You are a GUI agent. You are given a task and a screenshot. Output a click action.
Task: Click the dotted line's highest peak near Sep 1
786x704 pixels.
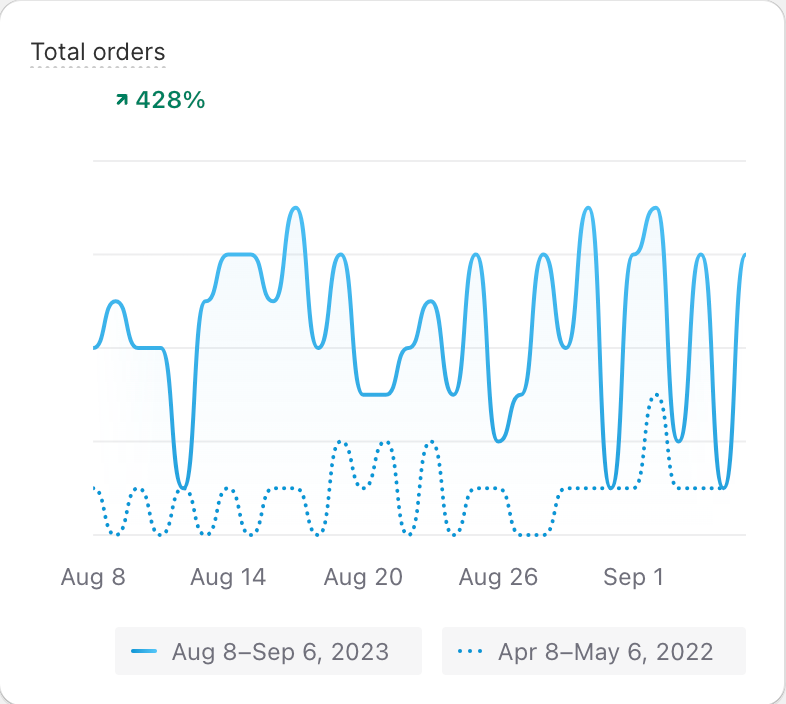tap(656, 395)
